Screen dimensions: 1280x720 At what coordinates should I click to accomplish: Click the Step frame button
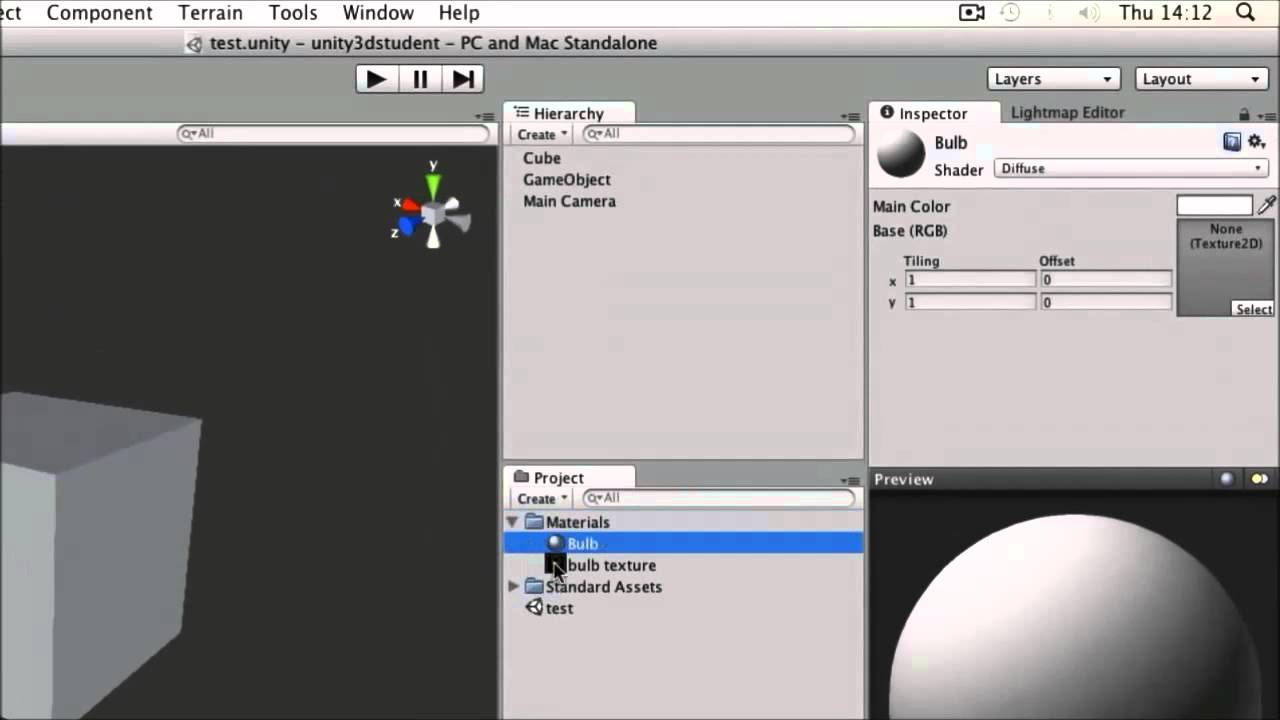(463, 79)
